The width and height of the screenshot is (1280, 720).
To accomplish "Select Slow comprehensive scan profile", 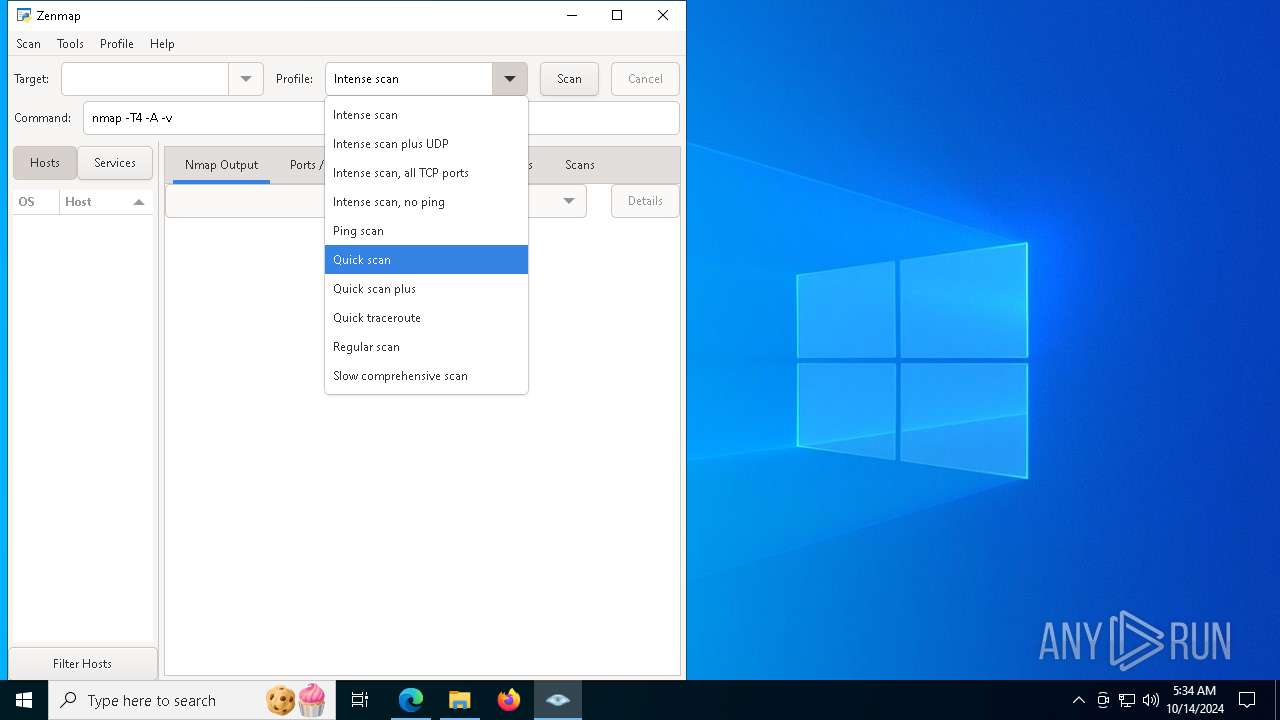I will (426, 376).
